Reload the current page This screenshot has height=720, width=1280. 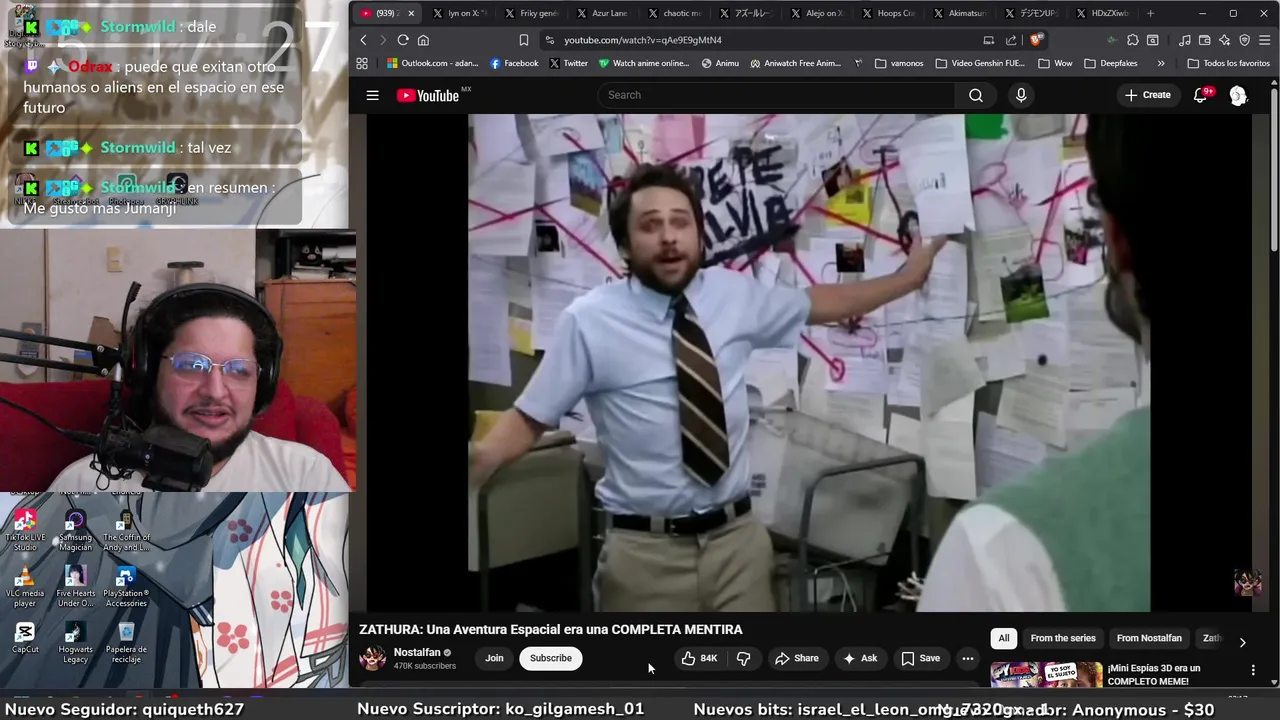(x=403, y=40)
